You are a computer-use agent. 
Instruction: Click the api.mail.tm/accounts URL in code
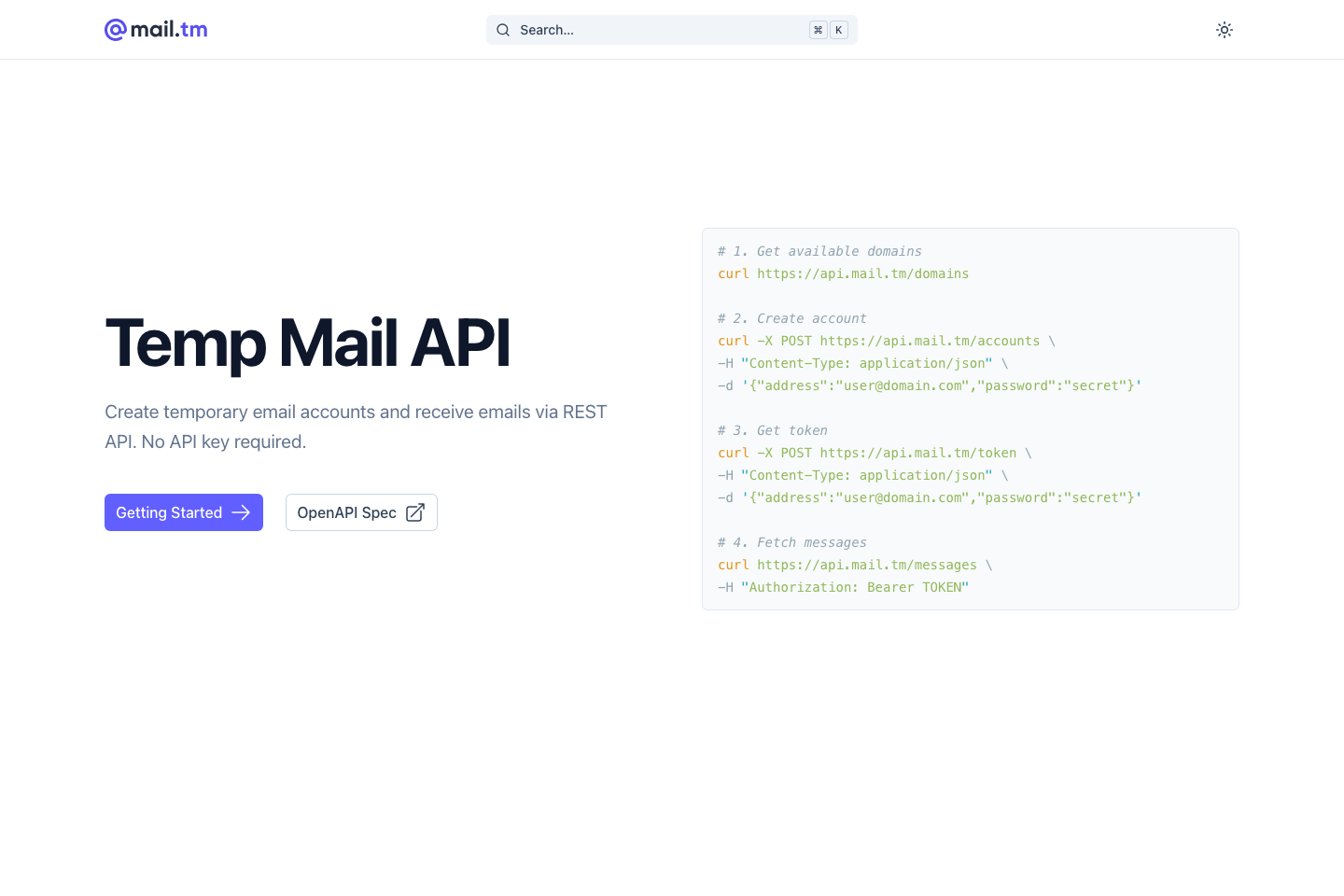click(930, 341)
